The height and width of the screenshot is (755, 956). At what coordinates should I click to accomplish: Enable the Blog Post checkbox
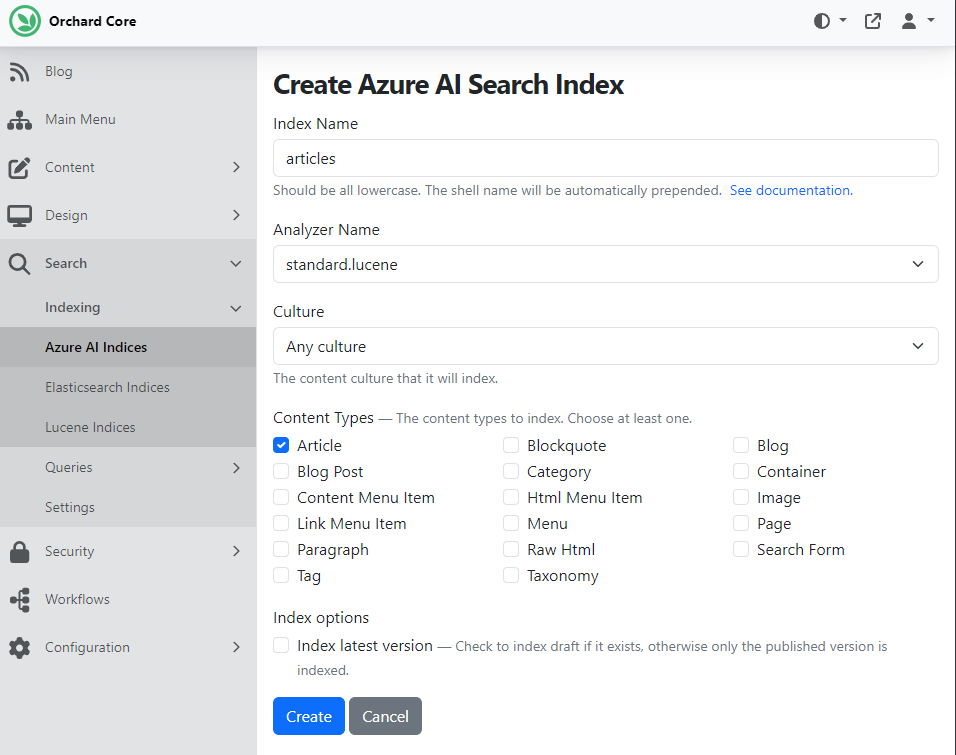281,471
